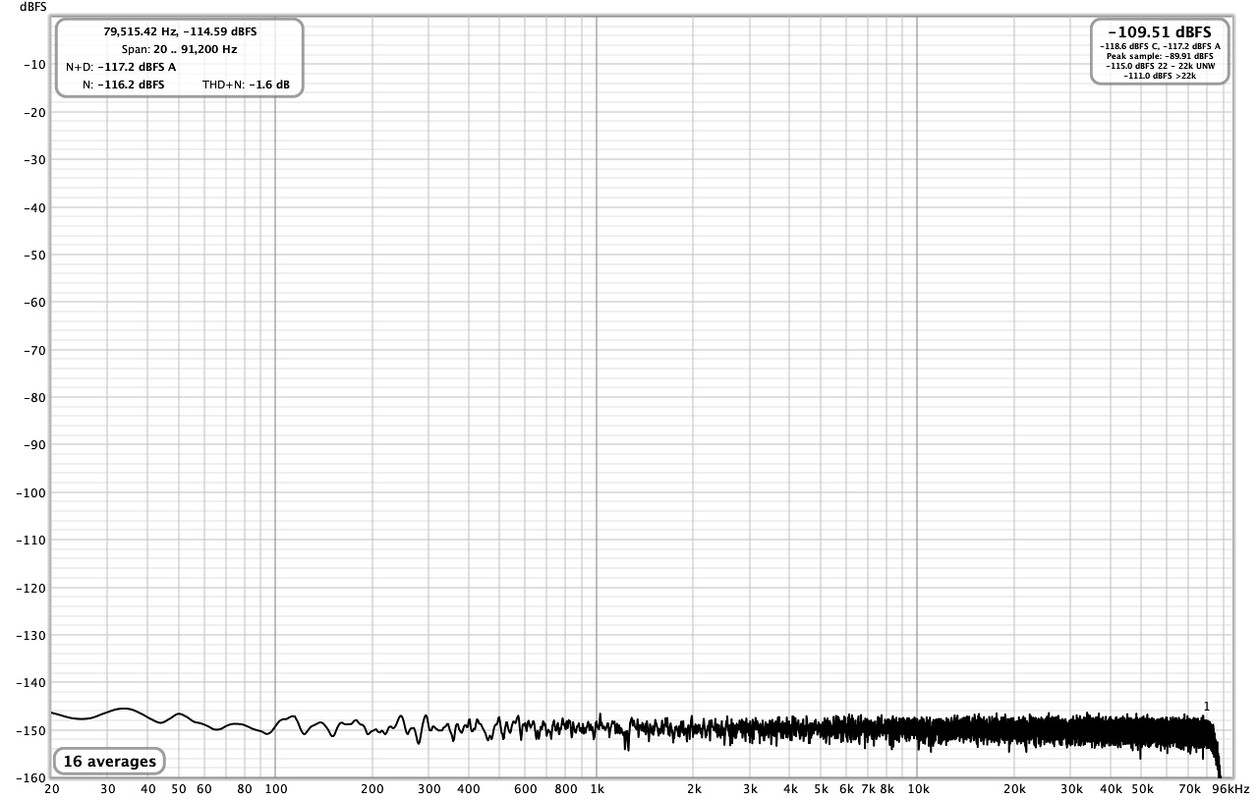Click the "N: -116.2 dBFS" noise reading

click(123, 85)
